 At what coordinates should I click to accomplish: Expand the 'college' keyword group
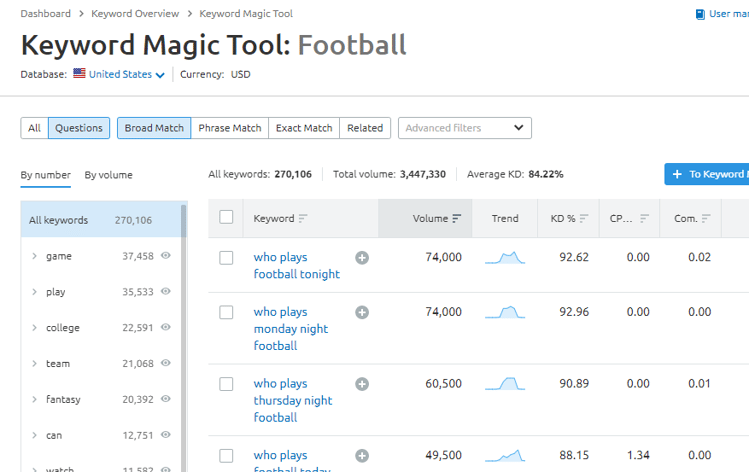pyautogui.click(x=34, y=328)
